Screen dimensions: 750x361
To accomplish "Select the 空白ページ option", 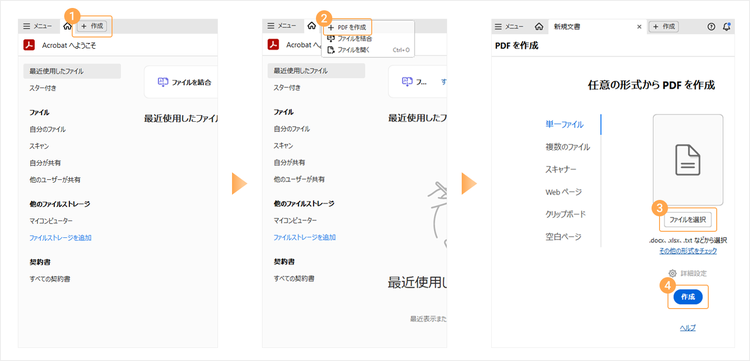I will (x=563, y=236).
